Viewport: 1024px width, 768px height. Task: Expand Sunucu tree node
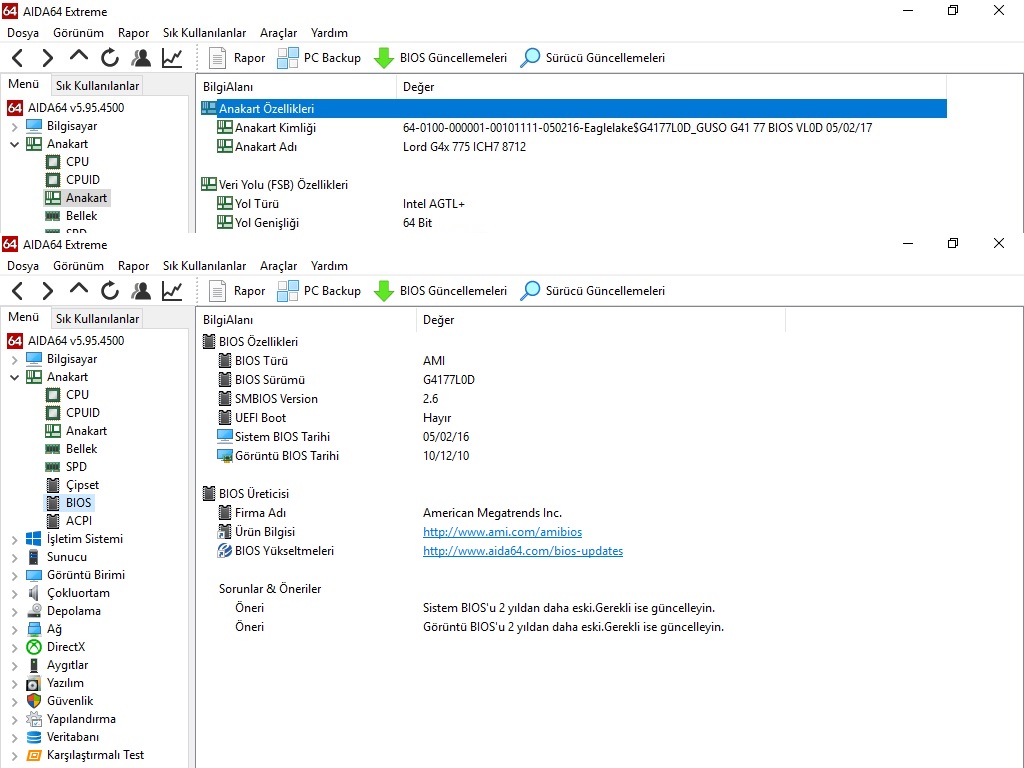pos(14,557)
